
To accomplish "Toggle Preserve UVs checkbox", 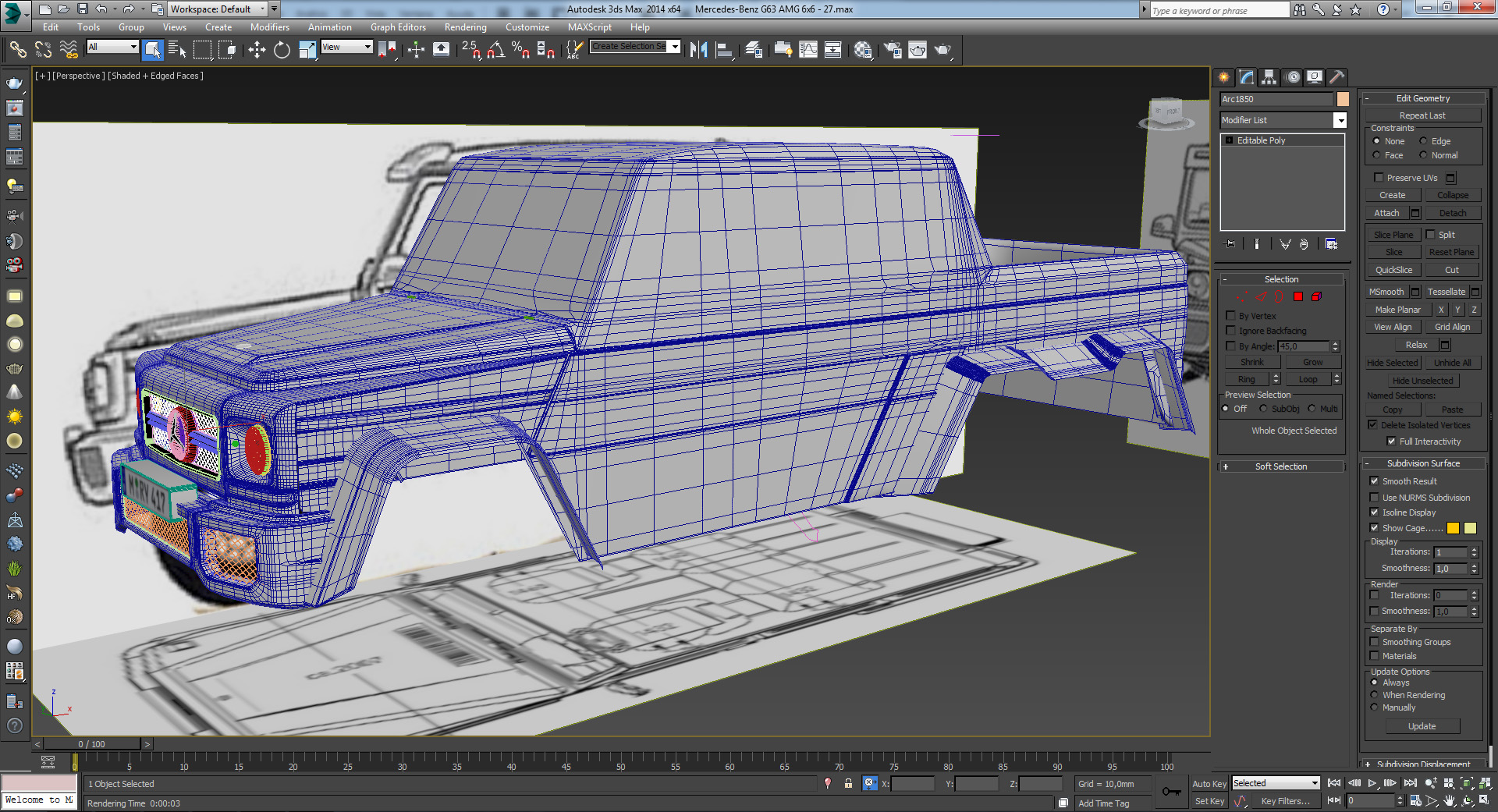I will 1379,178.
